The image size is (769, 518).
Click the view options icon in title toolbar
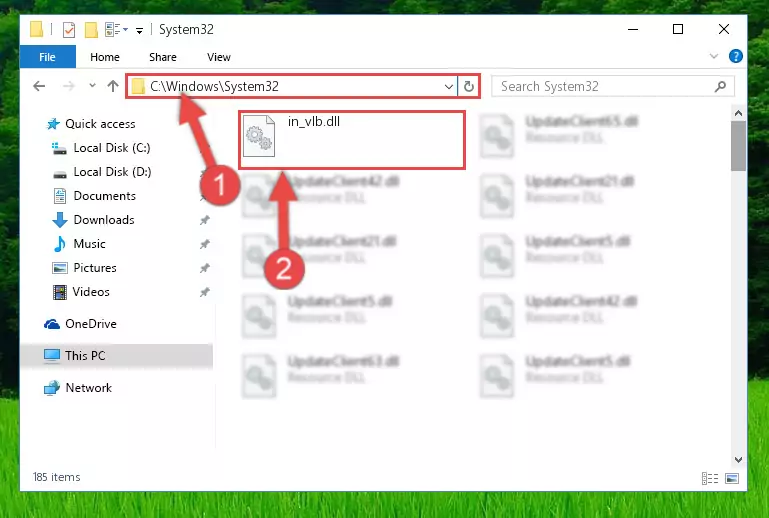click(x=116, y=30)
